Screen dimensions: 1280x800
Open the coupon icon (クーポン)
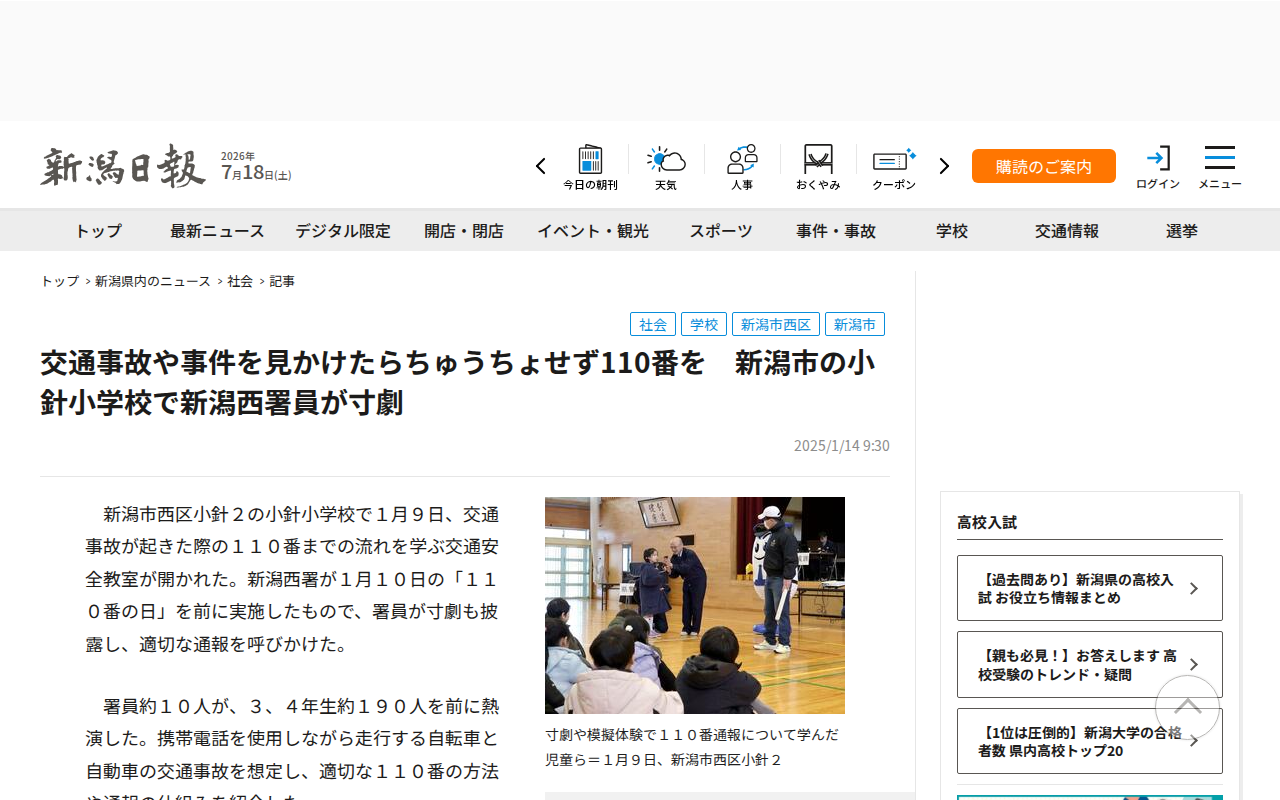pyautogui.click(x=894, y=167)
